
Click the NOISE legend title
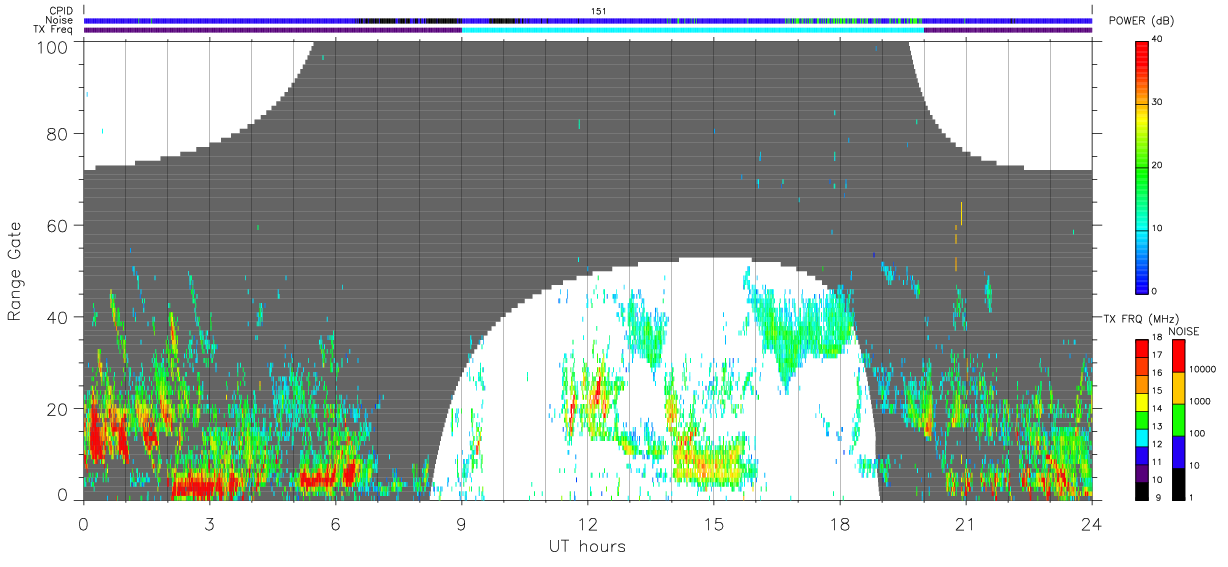pos(1185,331)
